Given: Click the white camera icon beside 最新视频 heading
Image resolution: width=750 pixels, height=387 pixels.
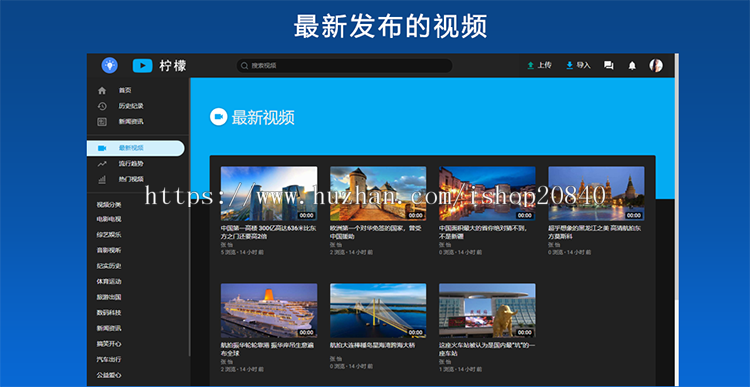Looking at the screenshot, I should [219, 117].
